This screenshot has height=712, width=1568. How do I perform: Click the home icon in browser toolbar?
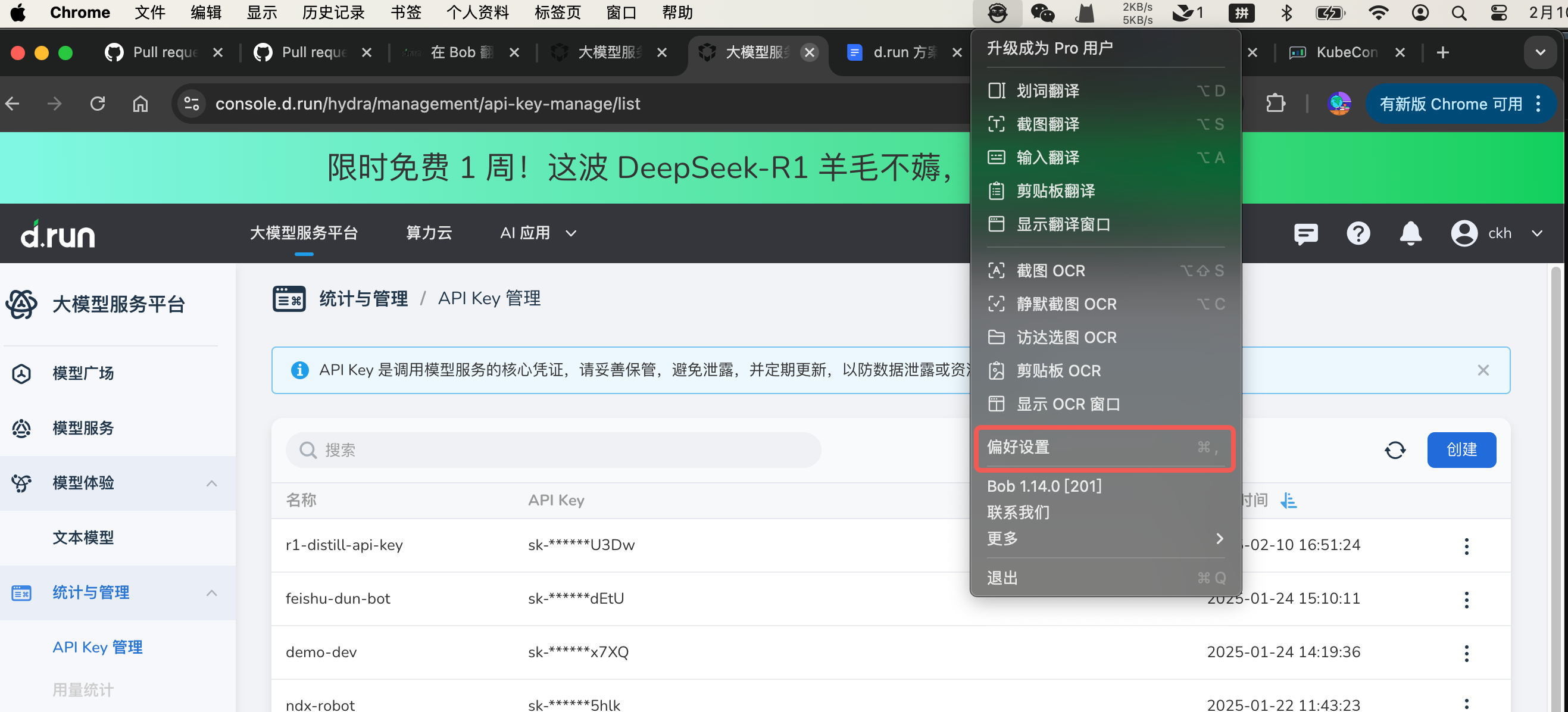pos(140,104)
